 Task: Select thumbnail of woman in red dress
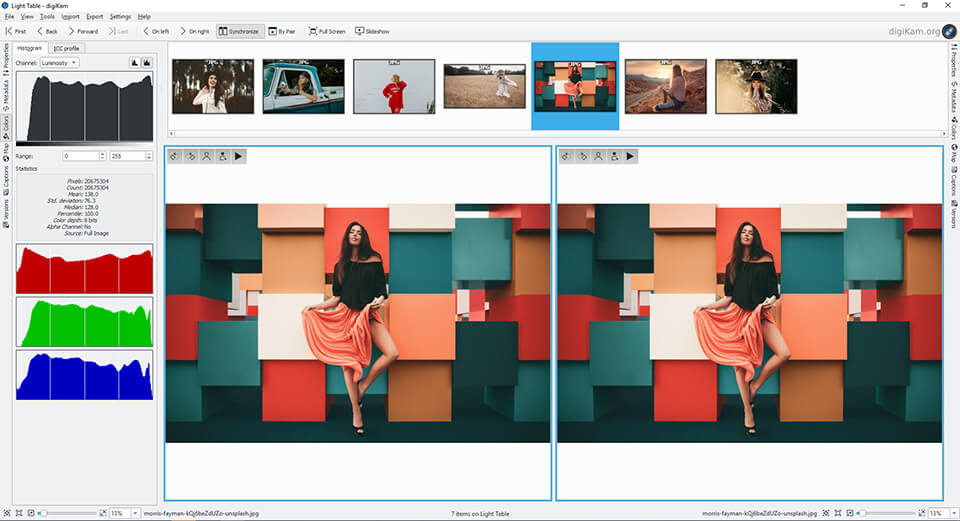394,86
